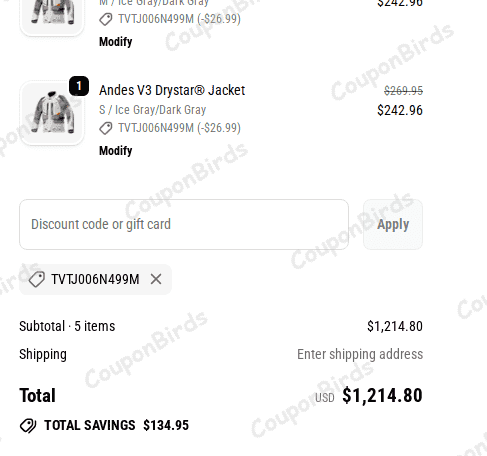The image size is (487, 456).
Task: Remove the applied TVTJ006N499M discount code
Action: (156, 279)
